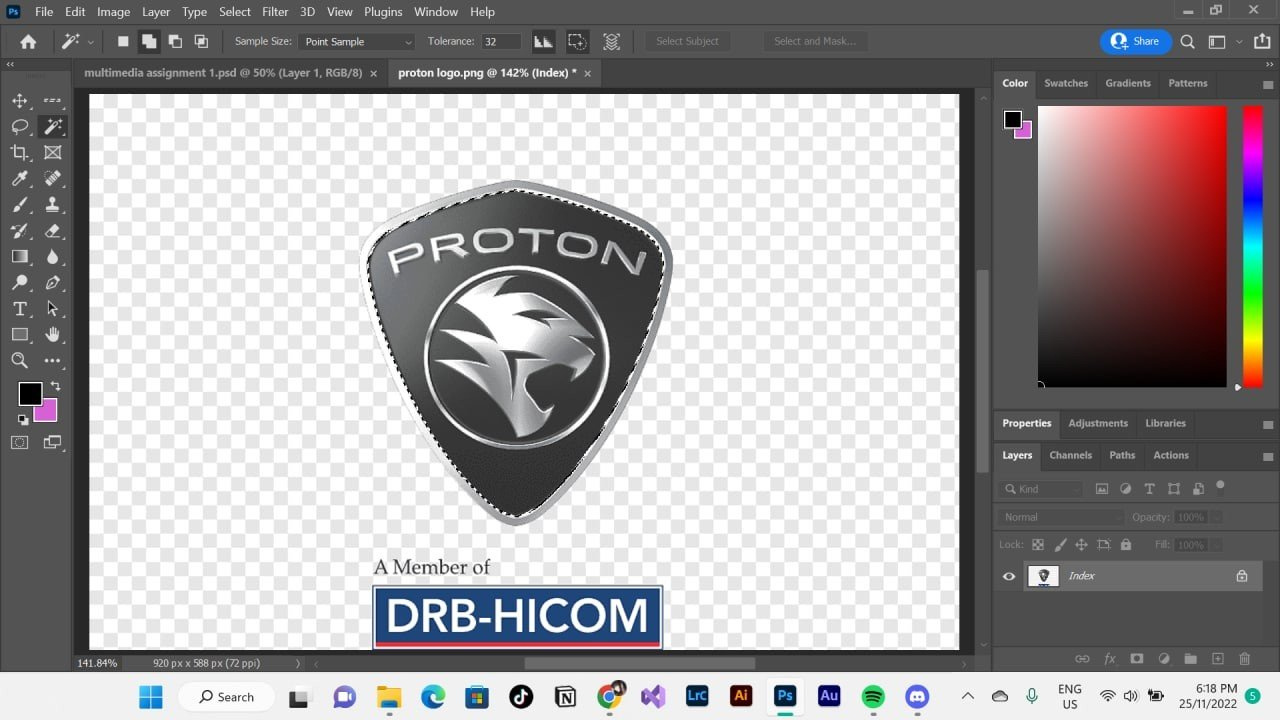Hide the Index layer with eye icon

coord(1009,576)
